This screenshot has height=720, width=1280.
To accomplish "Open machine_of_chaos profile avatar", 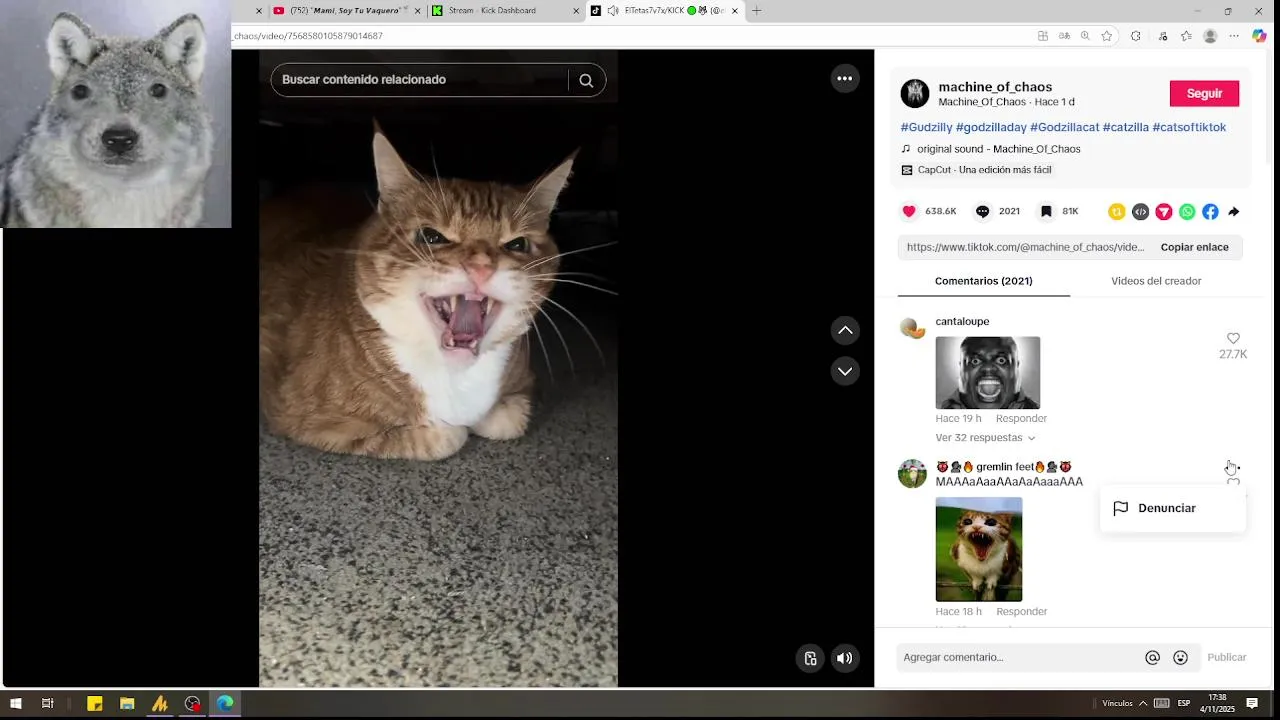I will [915, 93].
